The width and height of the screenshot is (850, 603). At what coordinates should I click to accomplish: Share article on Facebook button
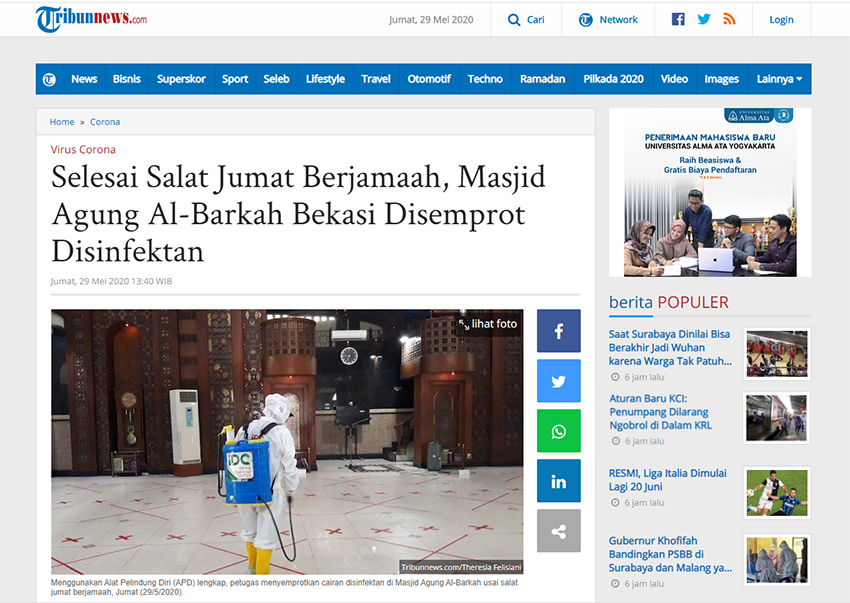click(x=558, y=331)
